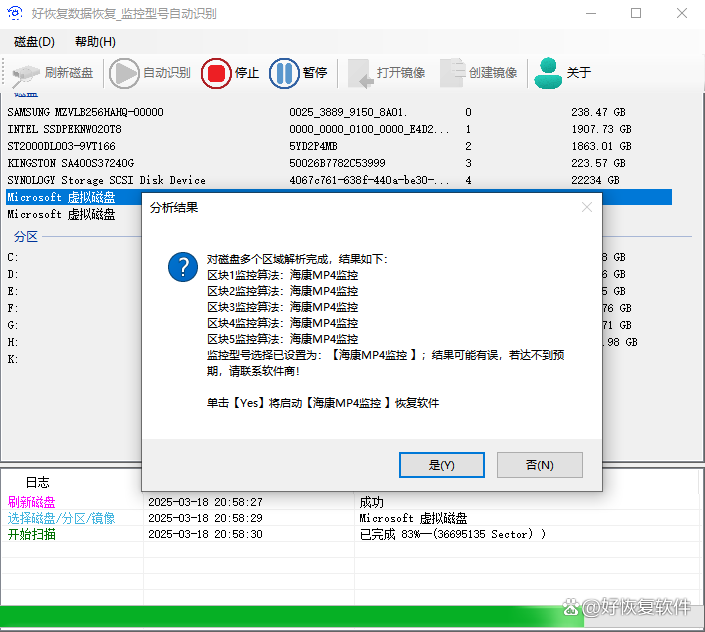705x632 pixels.
Task: Minimize the 好恢复 window
Action: pos(591,13)
